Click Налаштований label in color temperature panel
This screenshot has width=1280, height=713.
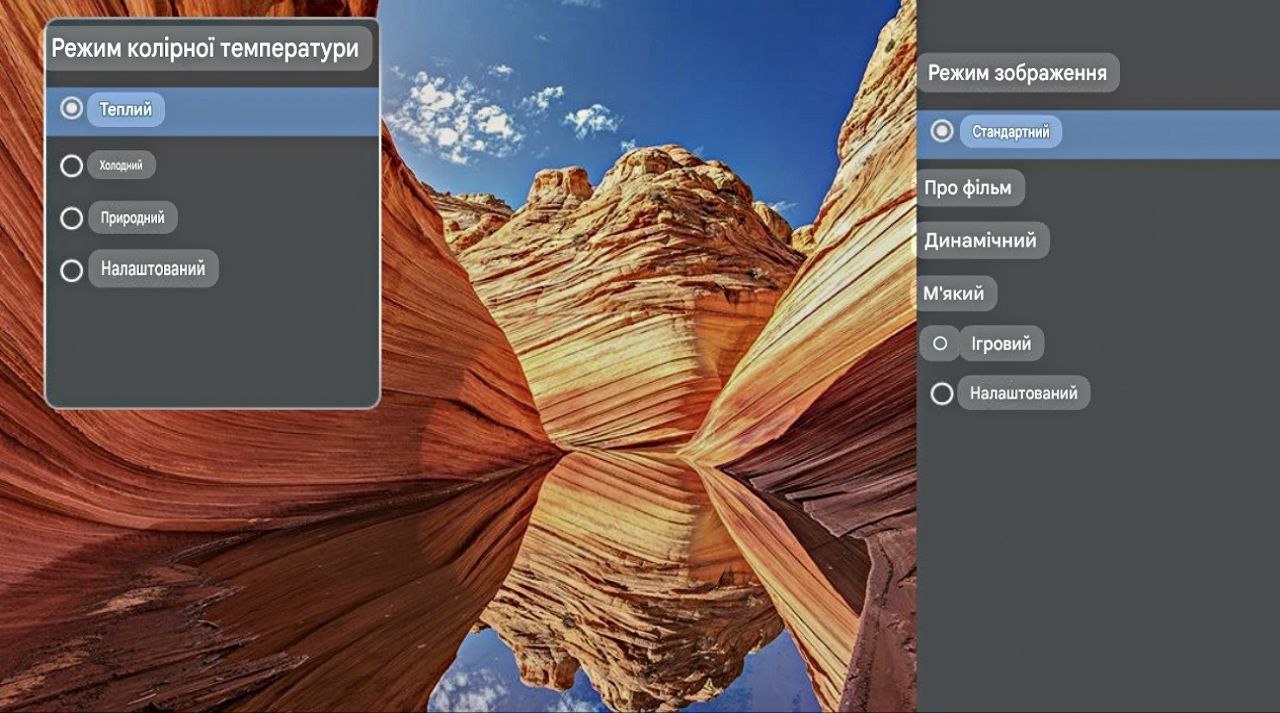(153, 269)
